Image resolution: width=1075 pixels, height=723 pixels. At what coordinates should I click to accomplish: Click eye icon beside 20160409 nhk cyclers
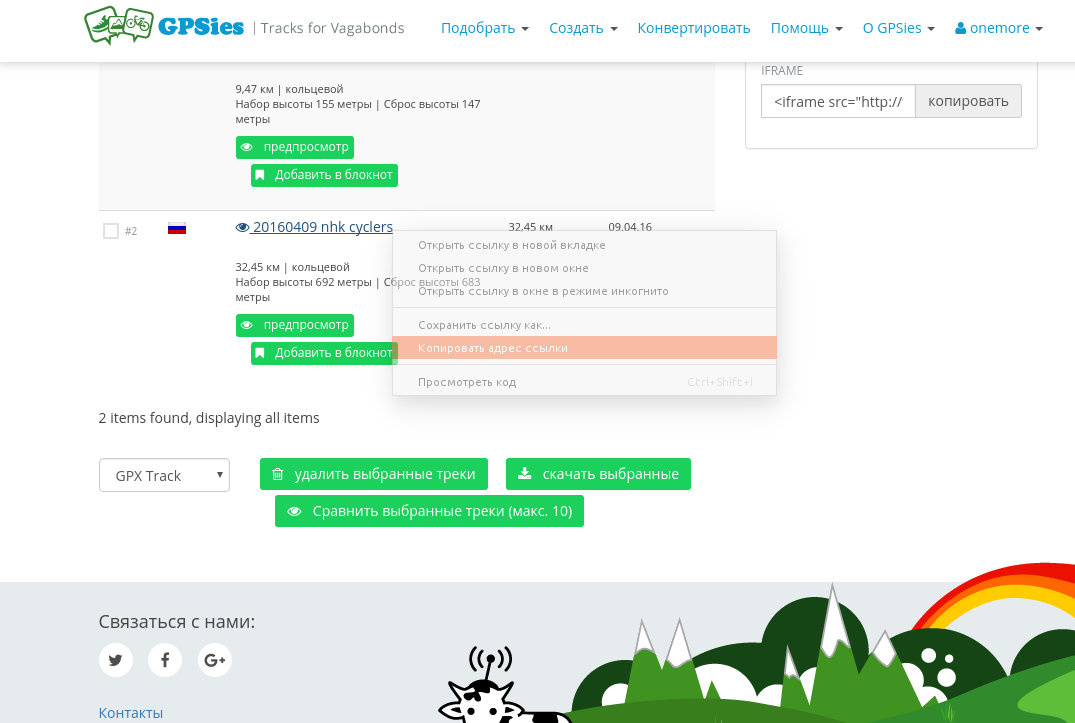[x=242, y=228]
